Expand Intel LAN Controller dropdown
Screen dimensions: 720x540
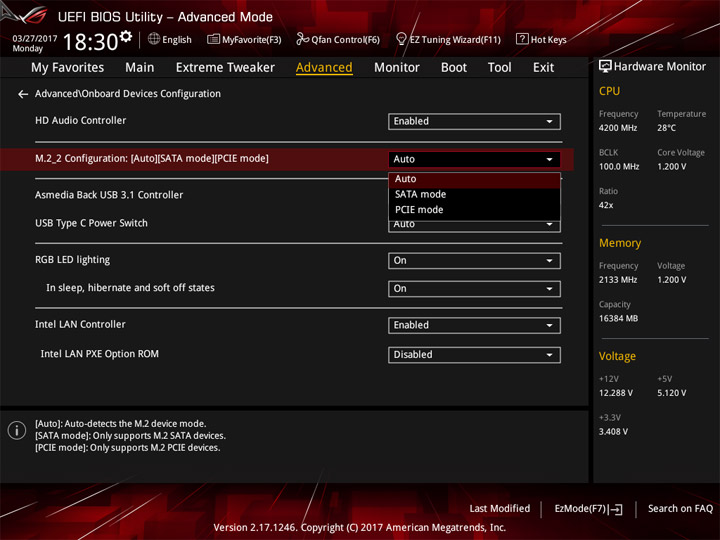[x=474, y=326]
